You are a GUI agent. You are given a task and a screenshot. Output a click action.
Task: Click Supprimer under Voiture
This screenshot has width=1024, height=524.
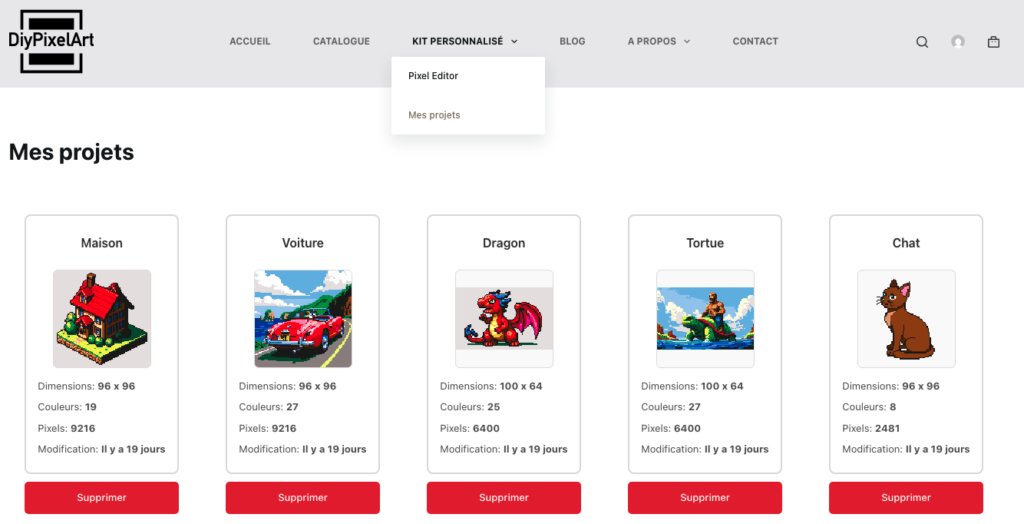coord(303,498)
